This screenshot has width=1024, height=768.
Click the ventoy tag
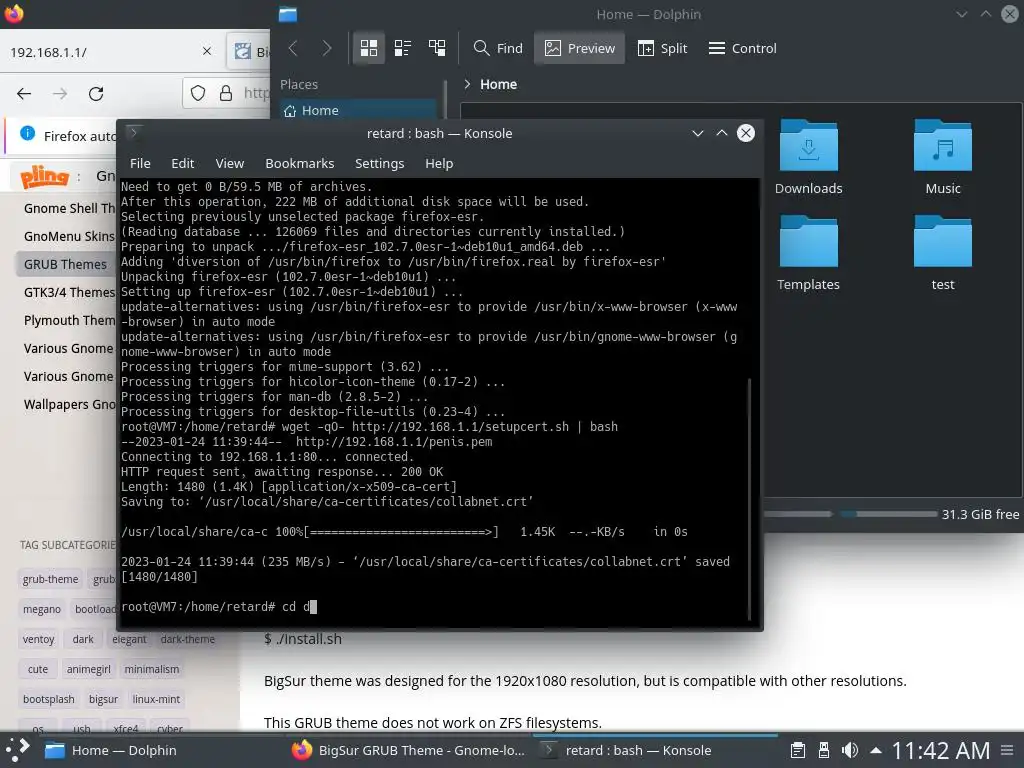[x=39, y=639]
